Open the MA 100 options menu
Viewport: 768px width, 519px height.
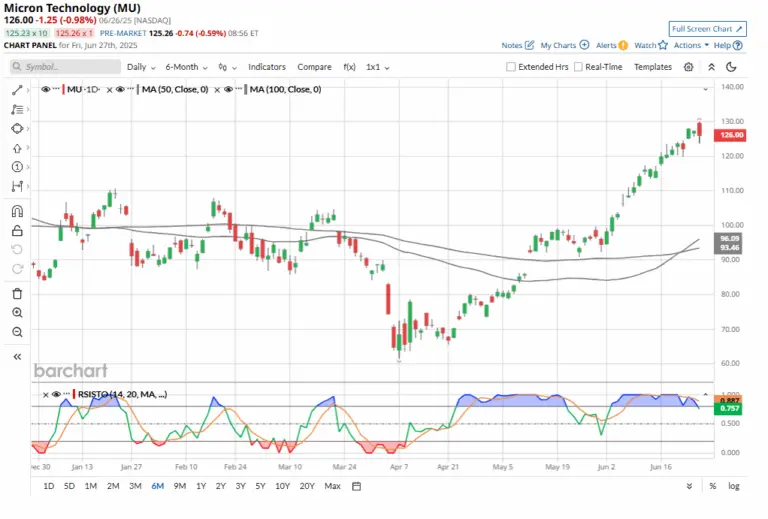239,89
